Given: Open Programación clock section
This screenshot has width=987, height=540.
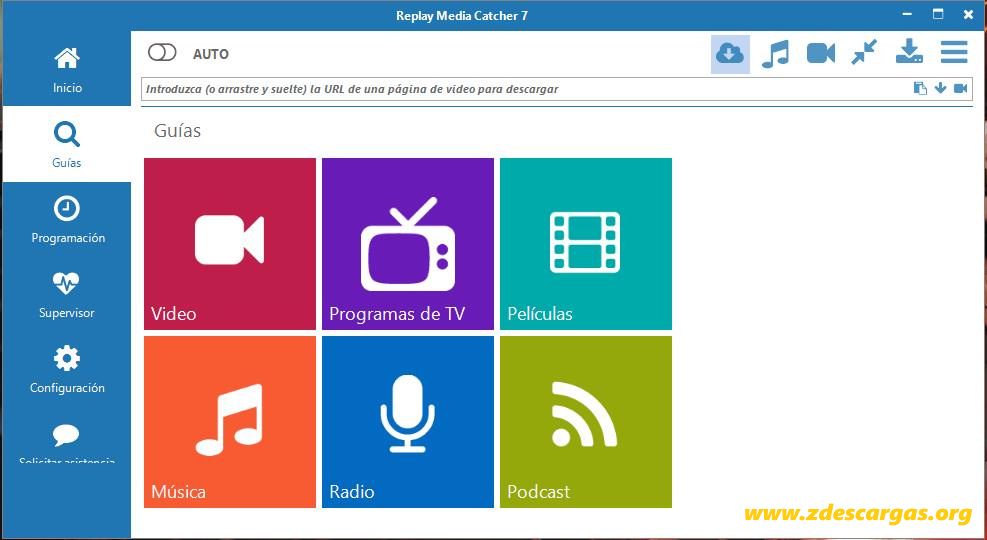Looking at the screenshot, I should pyautogui.click(x=67, y=220).
